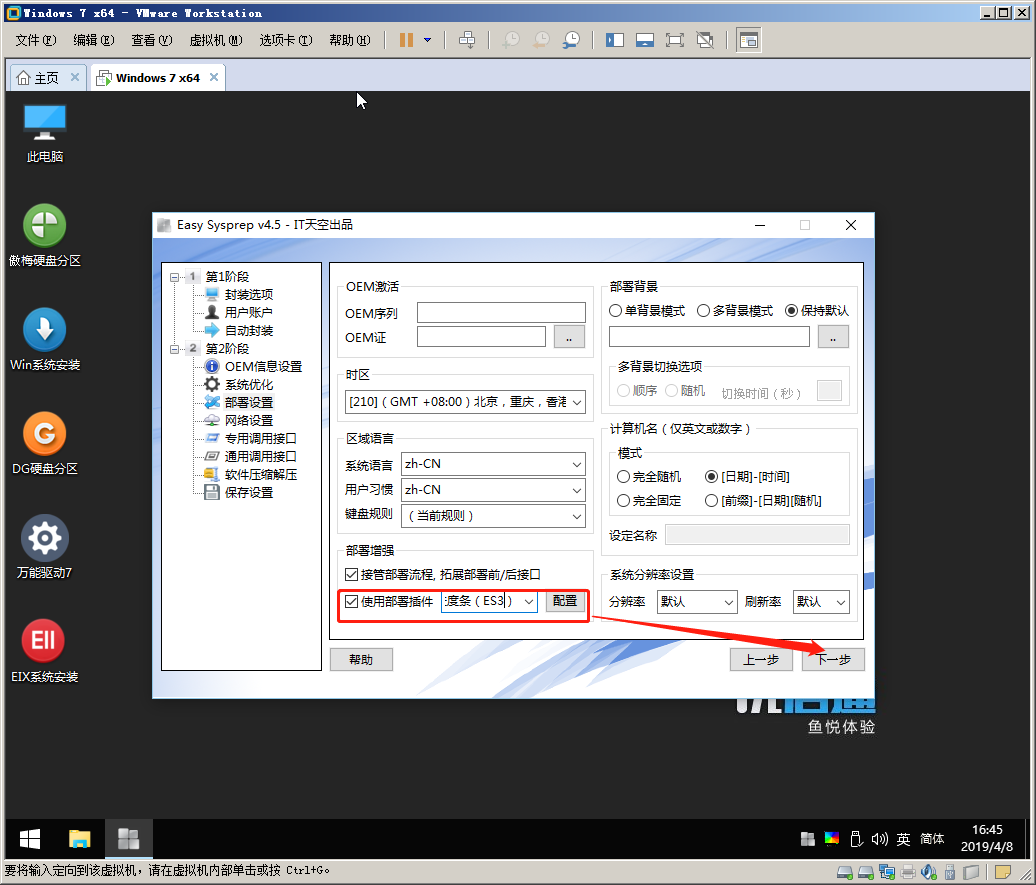
Task: Click the OEM证 browse button
Action: 569,337
